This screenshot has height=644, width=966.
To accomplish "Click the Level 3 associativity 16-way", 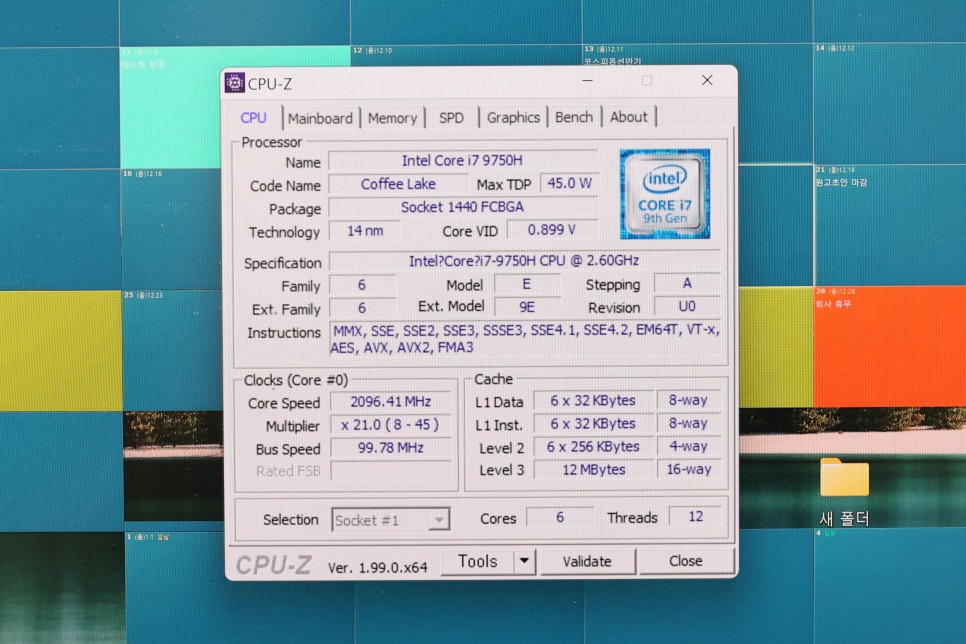I will click(688, 469).
